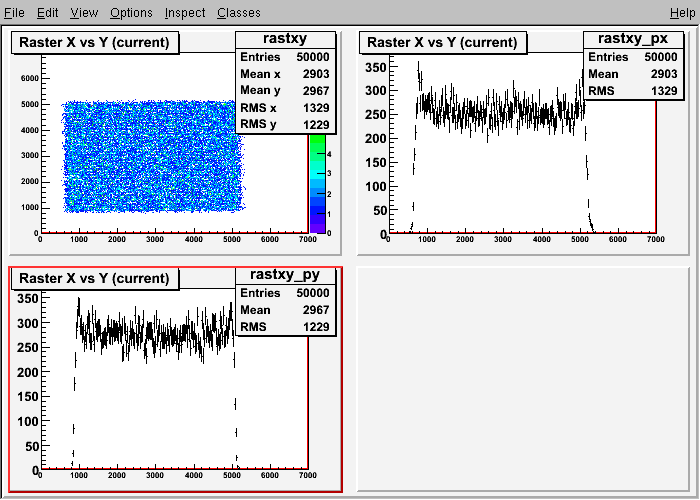
Task: Open the Options menu
Action: [131, 12]
